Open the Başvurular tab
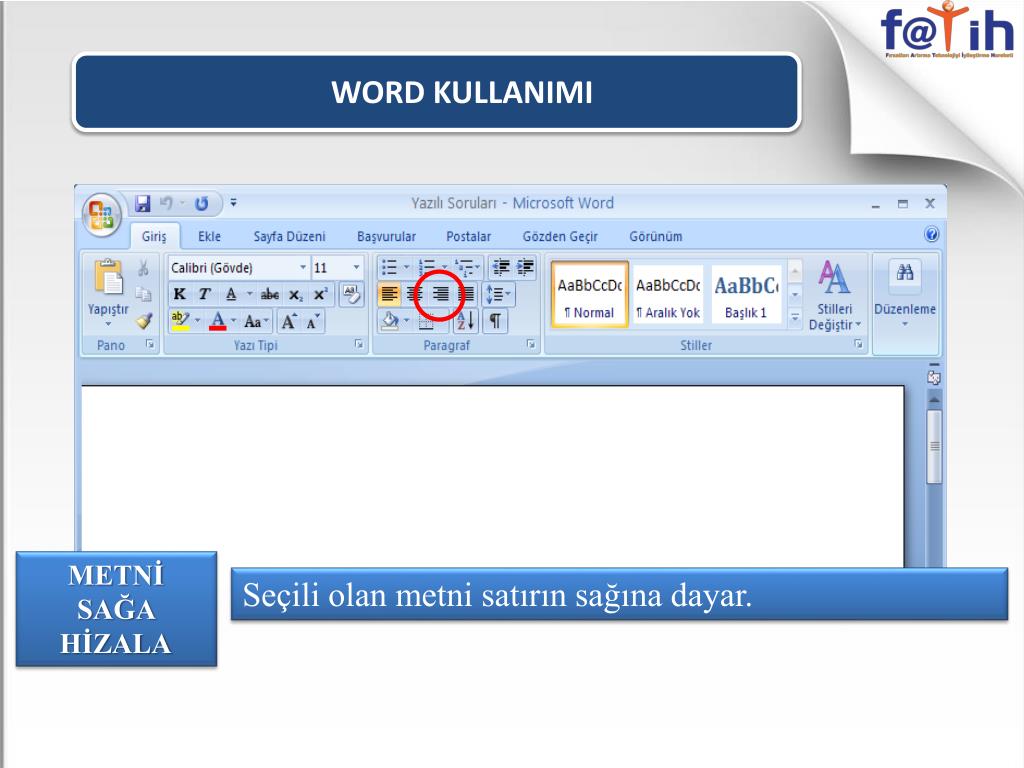Viewport: 1024px width, 768px height. (386, 236)
